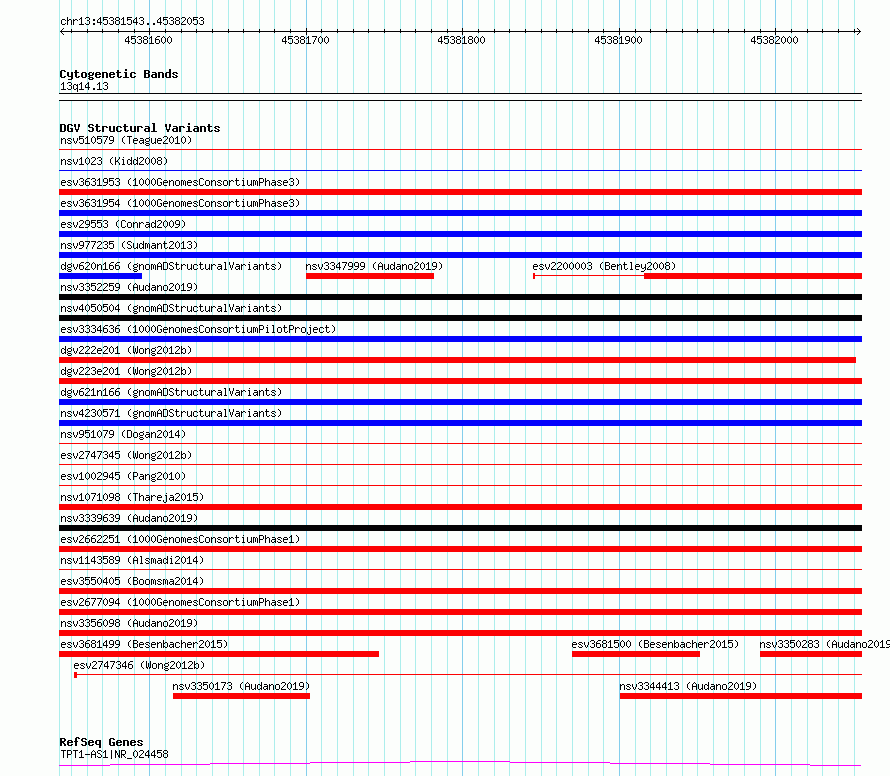
Task: Click nsv1143589 (Alsmadi2014) label
Action: 132,560
